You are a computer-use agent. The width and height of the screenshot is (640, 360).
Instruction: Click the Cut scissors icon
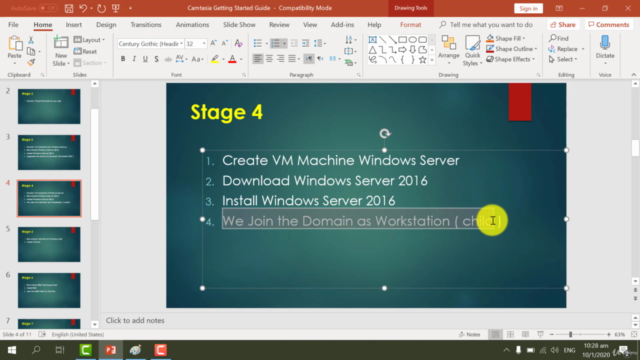(x=31, y=40)
